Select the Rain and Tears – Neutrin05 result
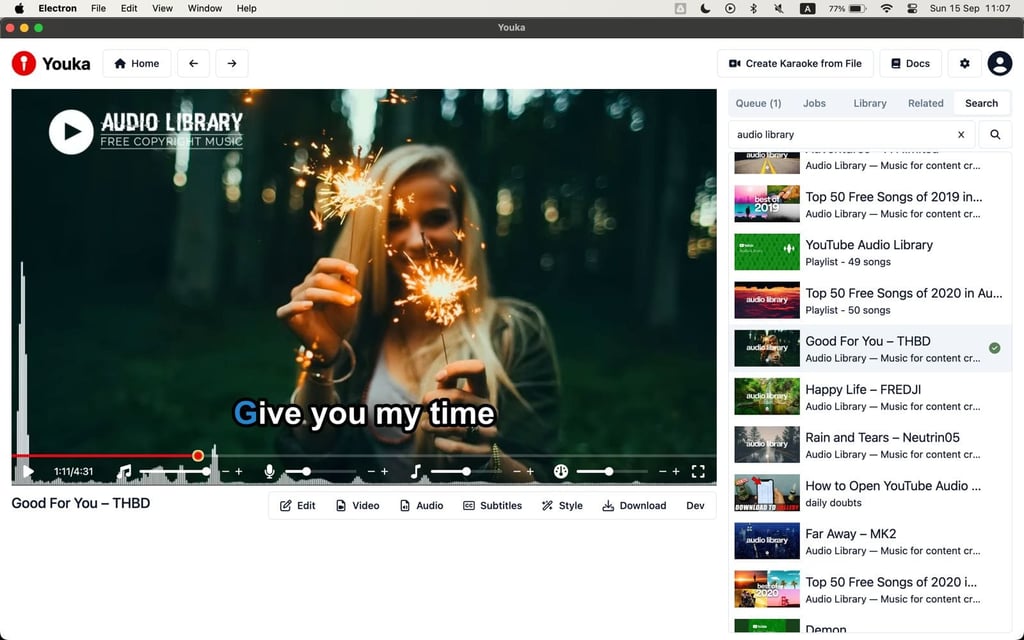 pos(870,445)
